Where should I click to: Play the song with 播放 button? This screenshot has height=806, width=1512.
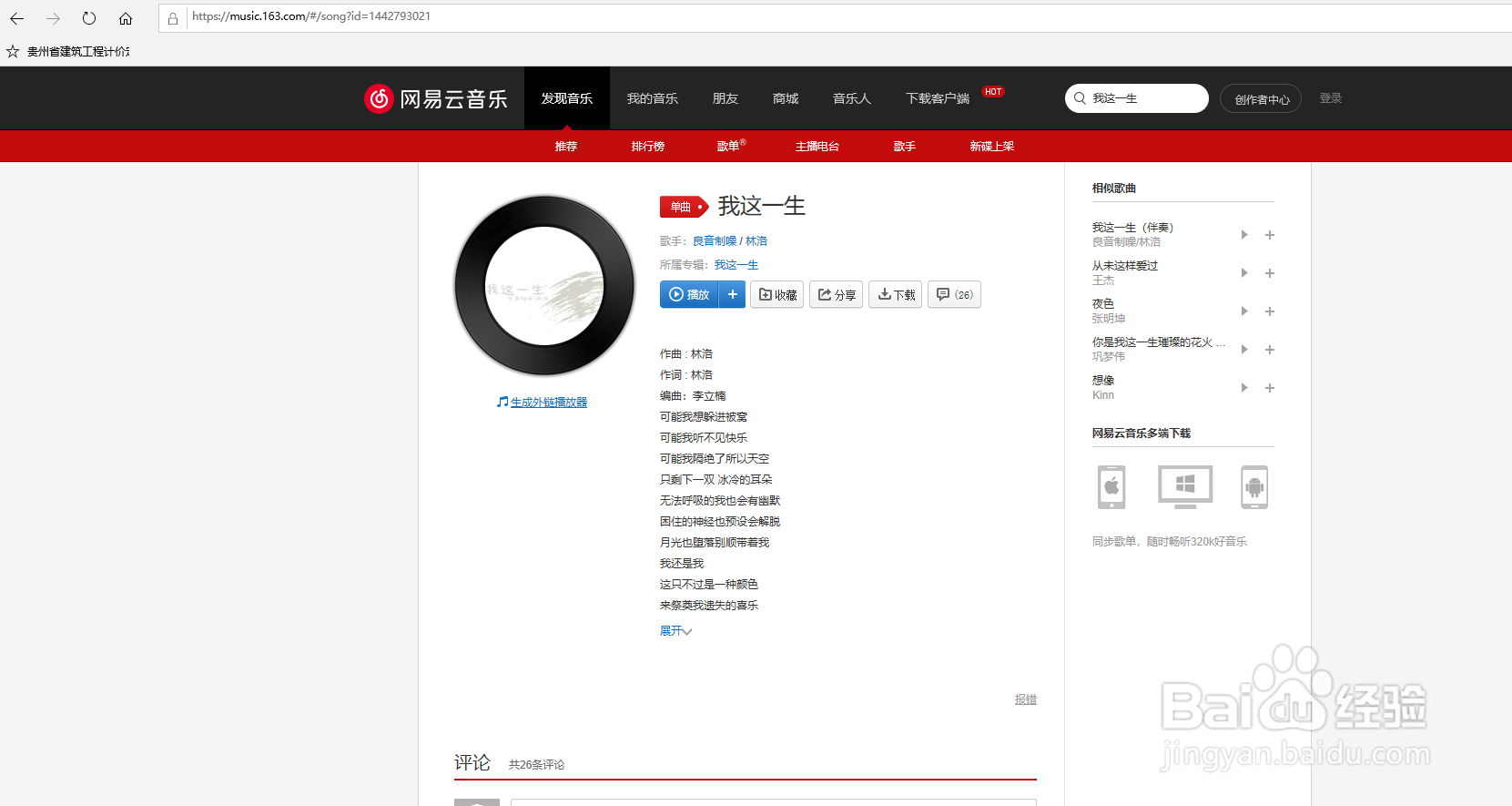[x=689, y=295]
